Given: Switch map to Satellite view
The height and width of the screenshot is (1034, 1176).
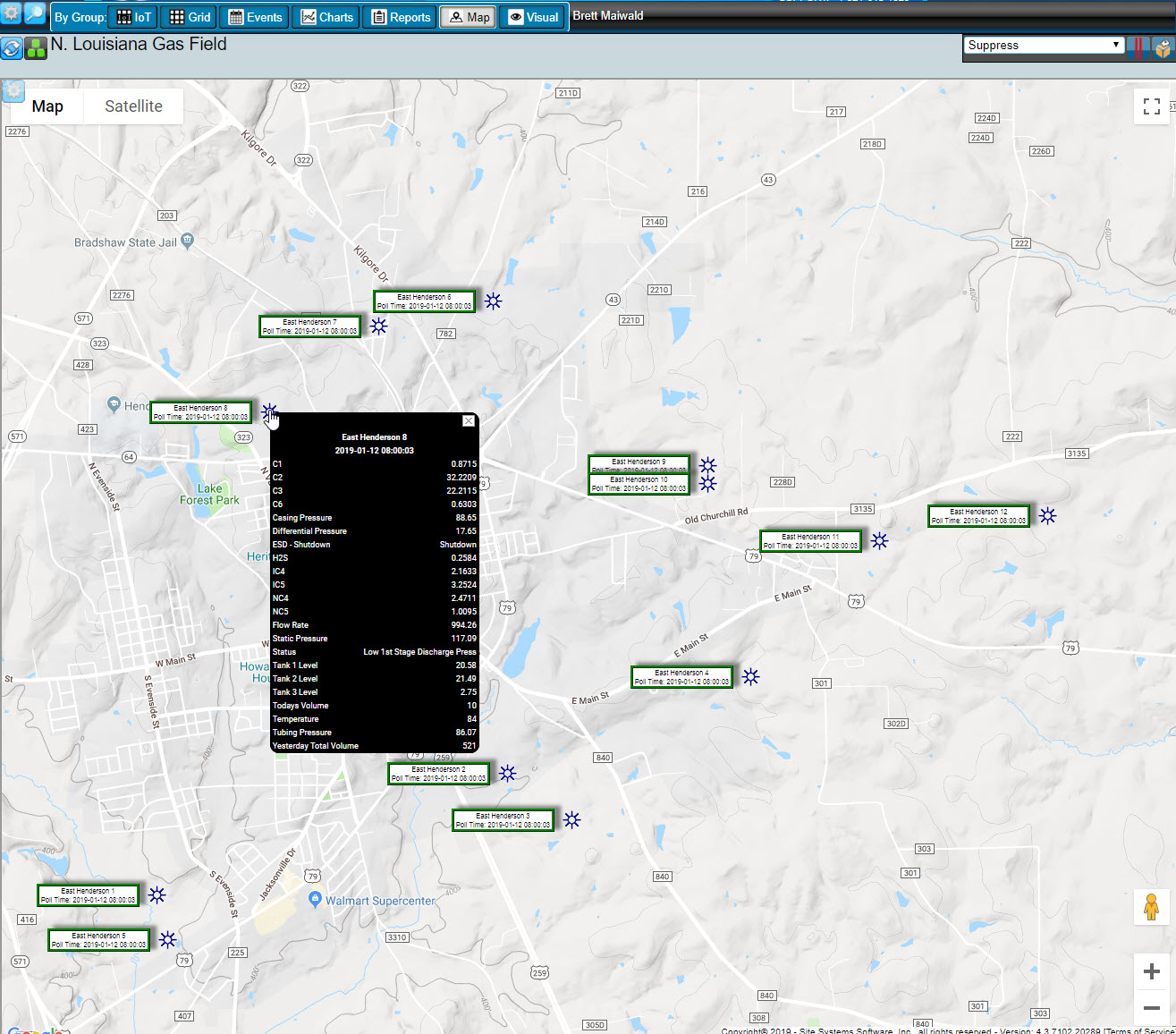Looking at the screenshot, I should pos(133,106).
